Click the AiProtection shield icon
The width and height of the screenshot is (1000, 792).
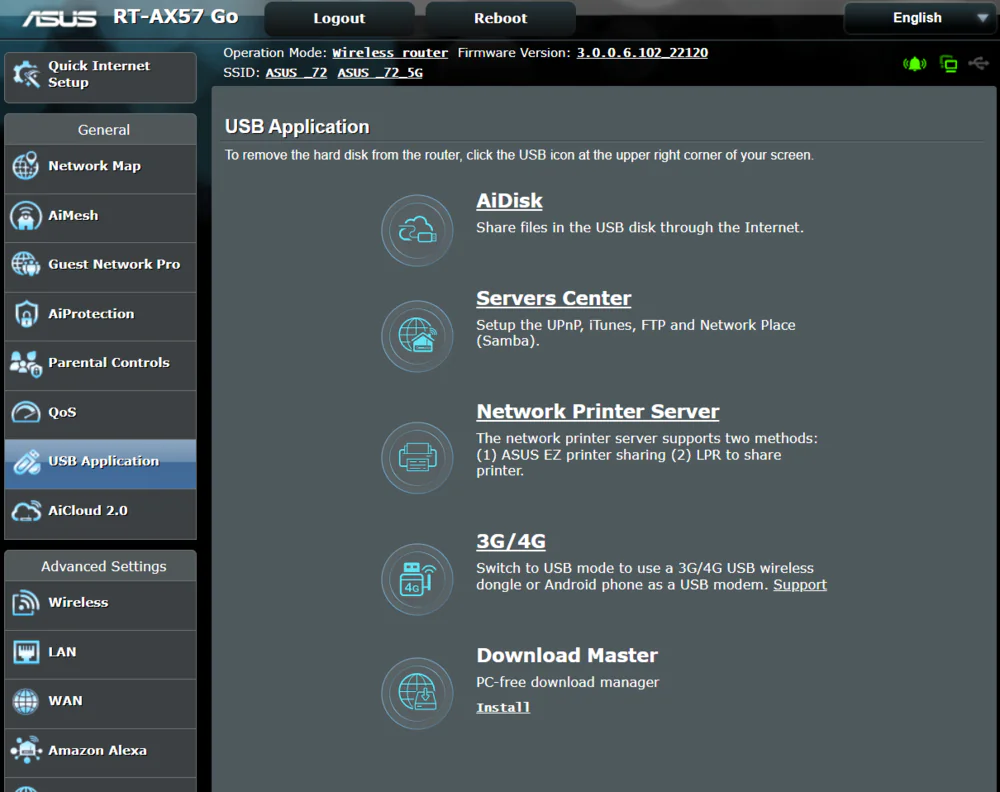tap(26, 314)
